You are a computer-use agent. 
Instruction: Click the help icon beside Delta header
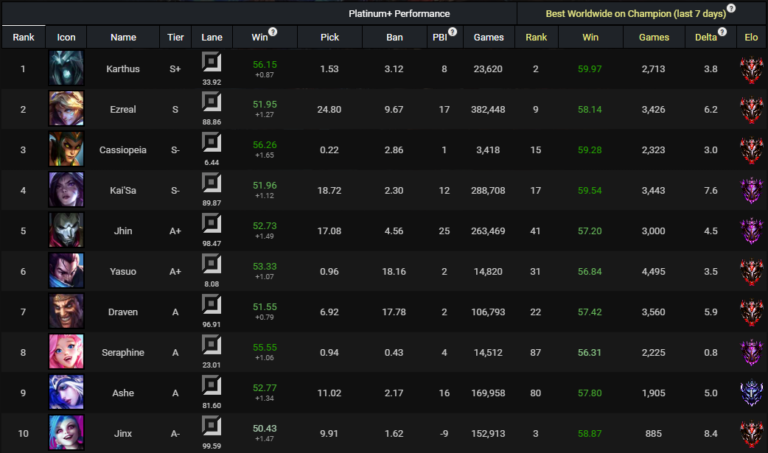722,33
